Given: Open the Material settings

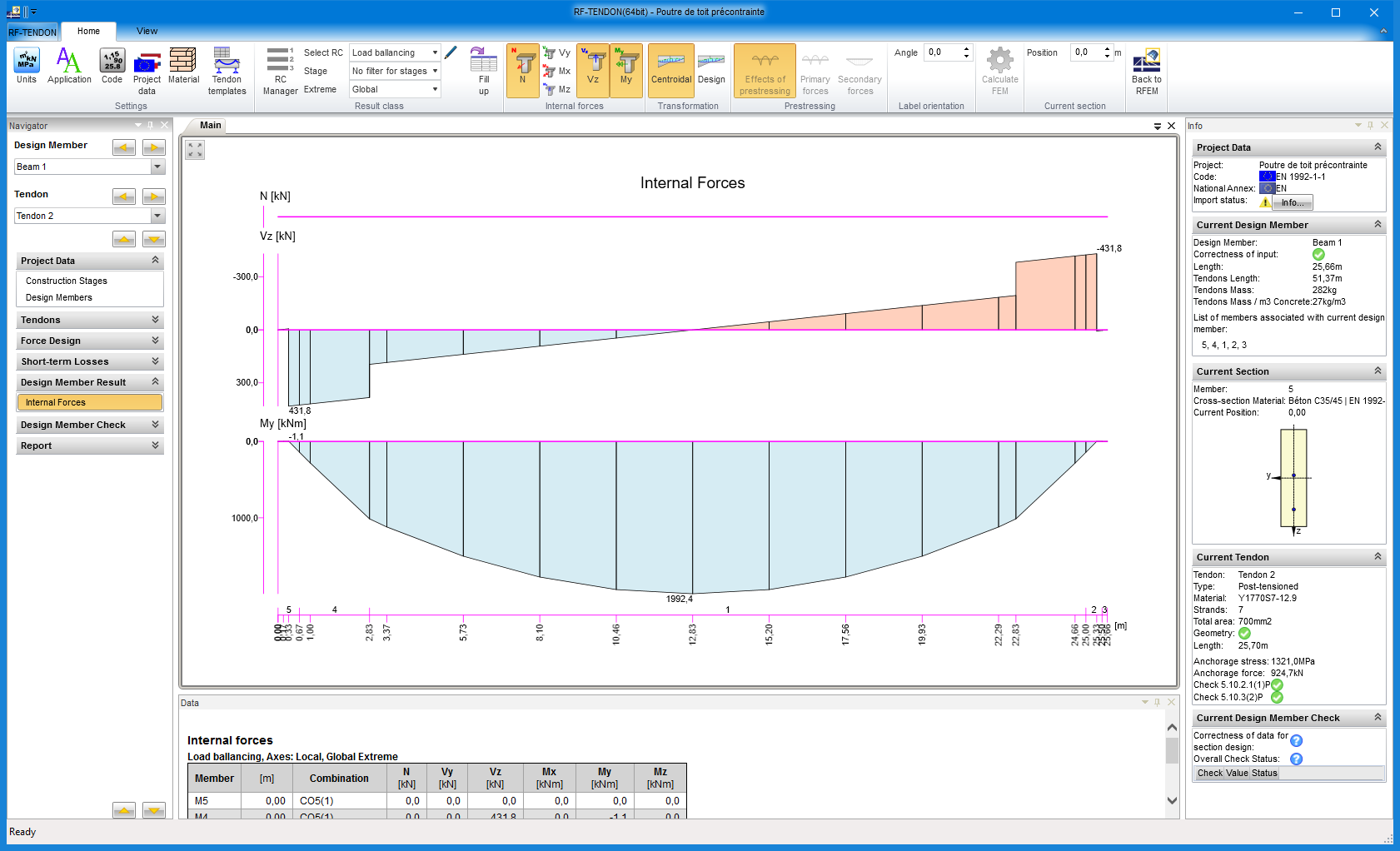Looking at the screenshot, I should click(x=183, y=66).
